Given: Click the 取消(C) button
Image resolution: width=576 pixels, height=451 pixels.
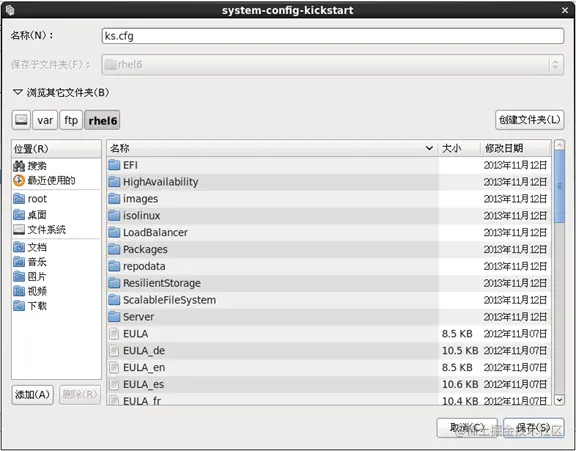Looking at the screenshot, I should click(x=467, y=428).
